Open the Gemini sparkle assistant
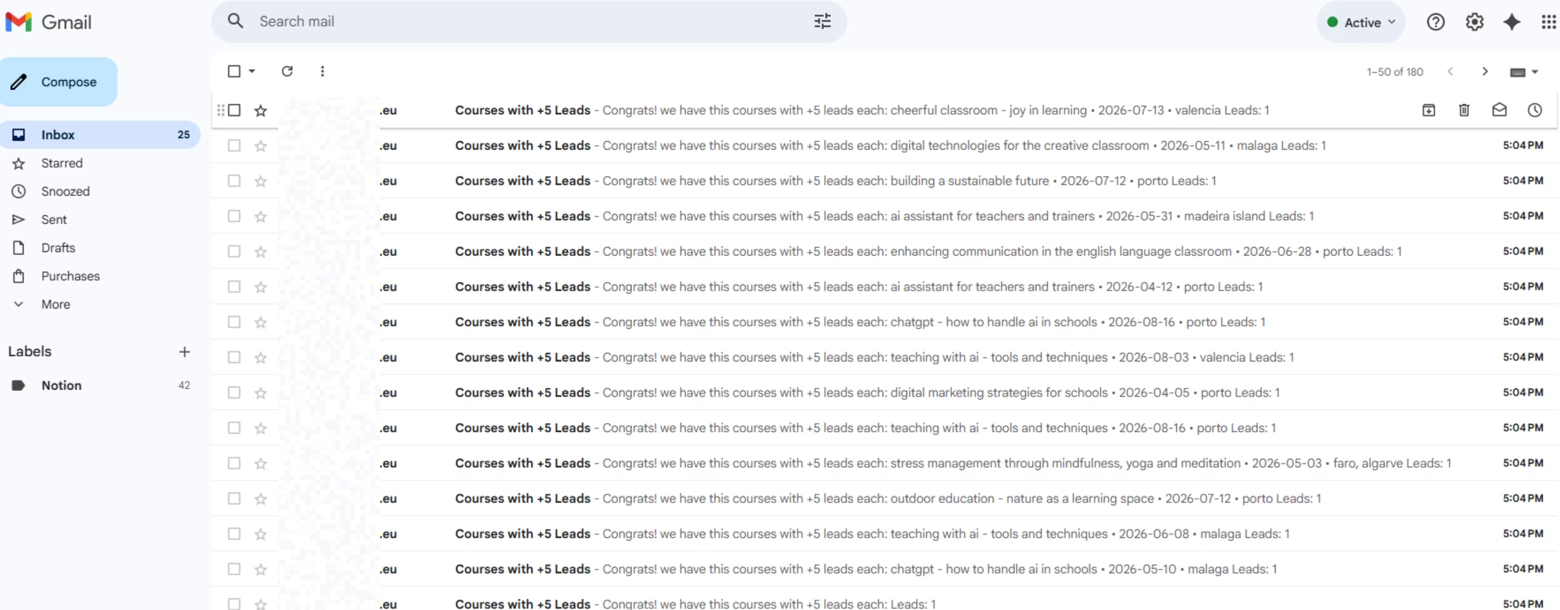Image resolution: width=1560 pixels, height=610 pixels. [x=1512, y=22]
